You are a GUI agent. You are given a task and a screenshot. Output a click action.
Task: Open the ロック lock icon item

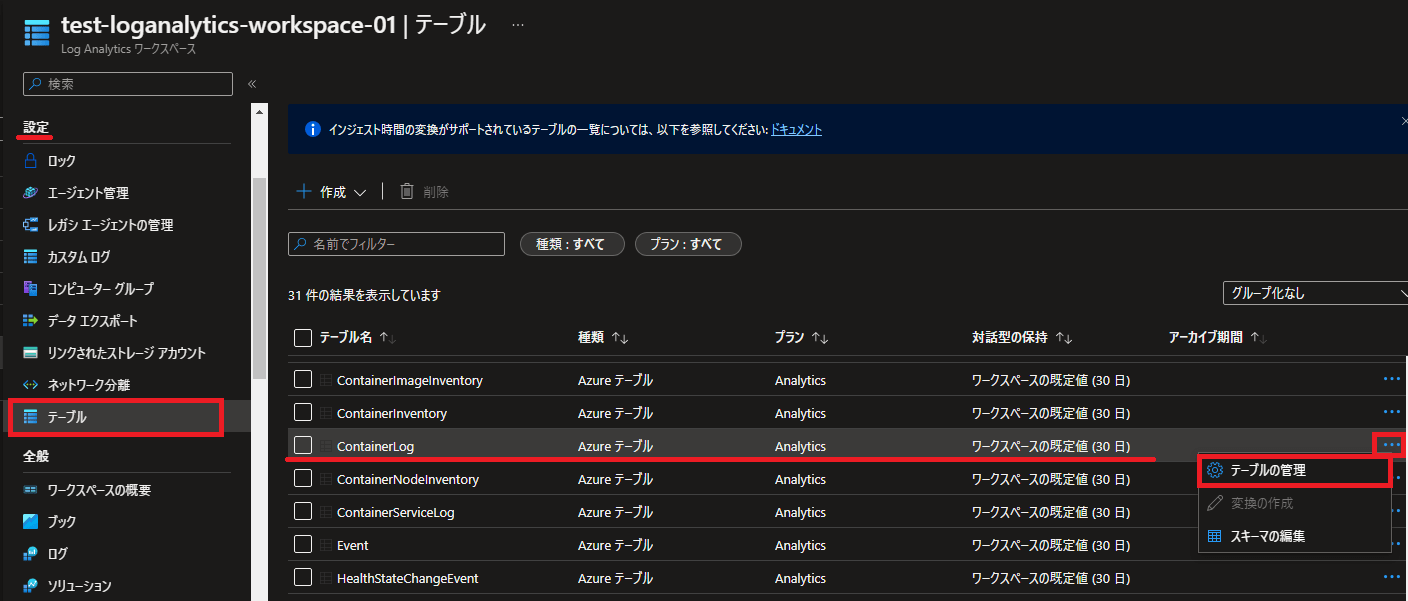coord(31,161)
